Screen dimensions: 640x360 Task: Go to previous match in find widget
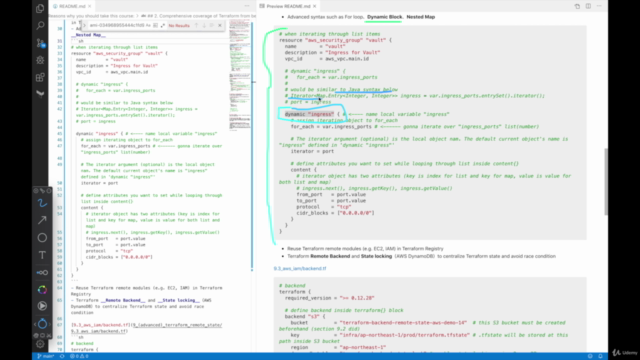coord(196,25)
